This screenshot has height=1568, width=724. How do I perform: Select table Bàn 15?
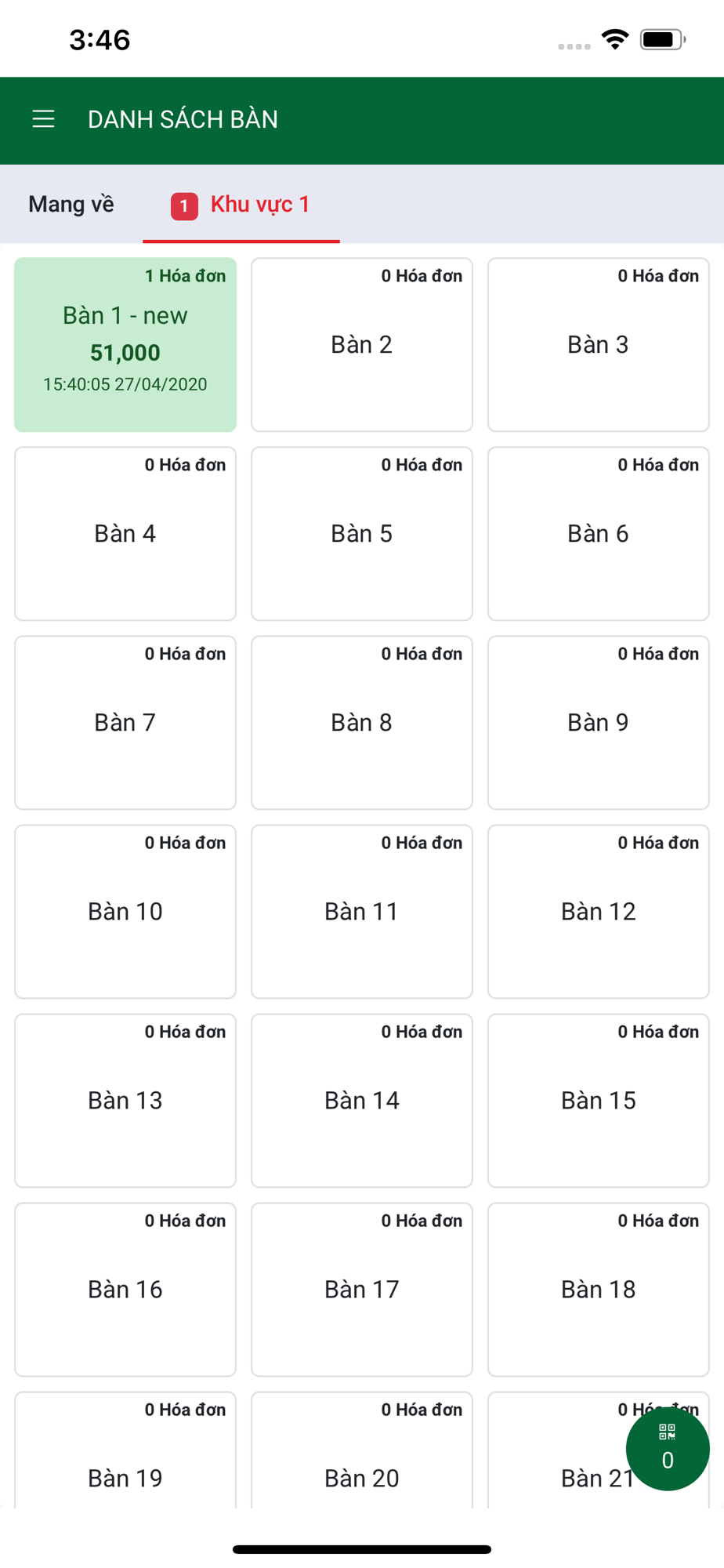[x=599, y=1101]
